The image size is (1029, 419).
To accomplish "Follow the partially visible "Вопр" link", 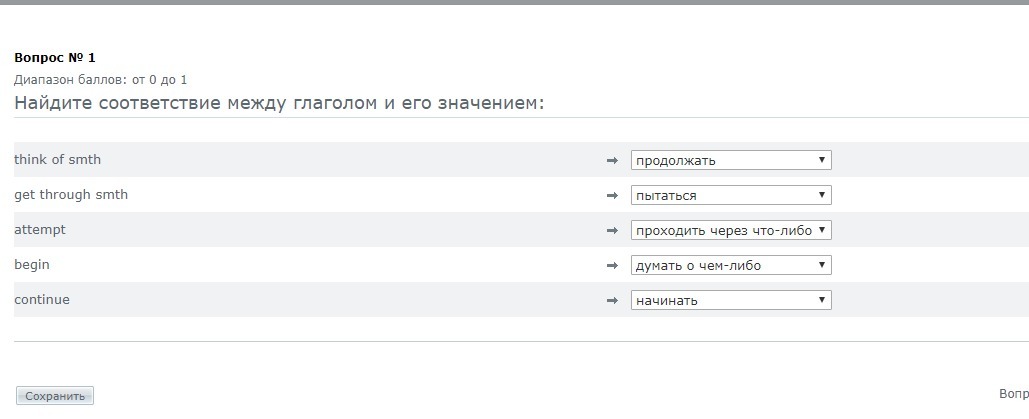I will (x=1013, y=394).
